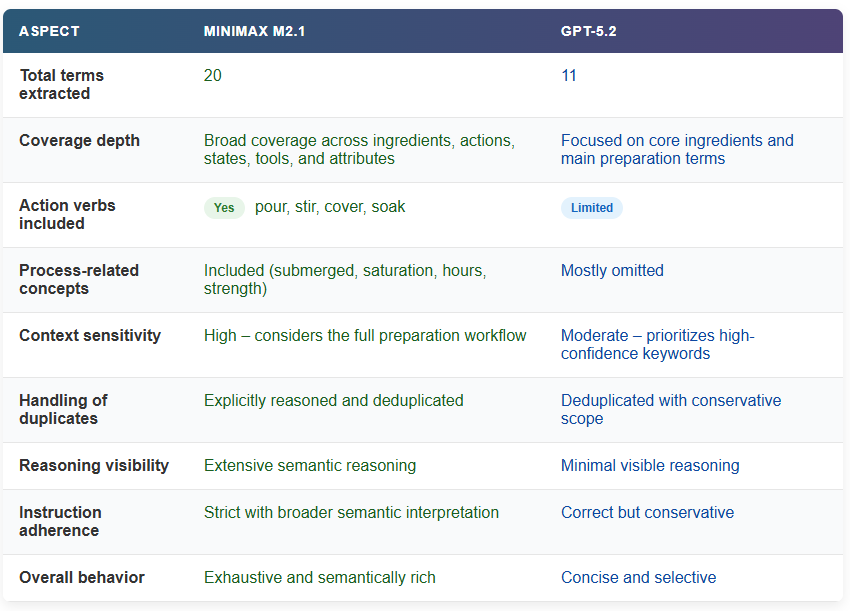
Task: Click 'Explicitly reasoned and deduplicated' text
Action: [x=333, y=401]
